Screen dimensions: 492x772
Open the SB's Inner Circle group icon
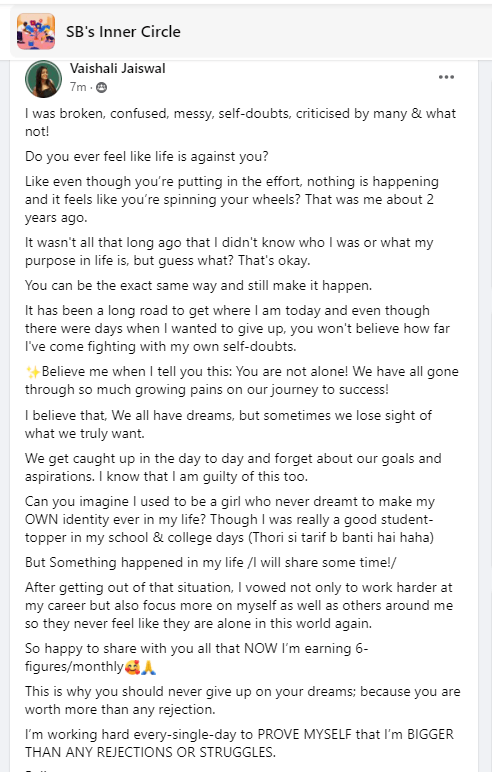click(36, 32)
